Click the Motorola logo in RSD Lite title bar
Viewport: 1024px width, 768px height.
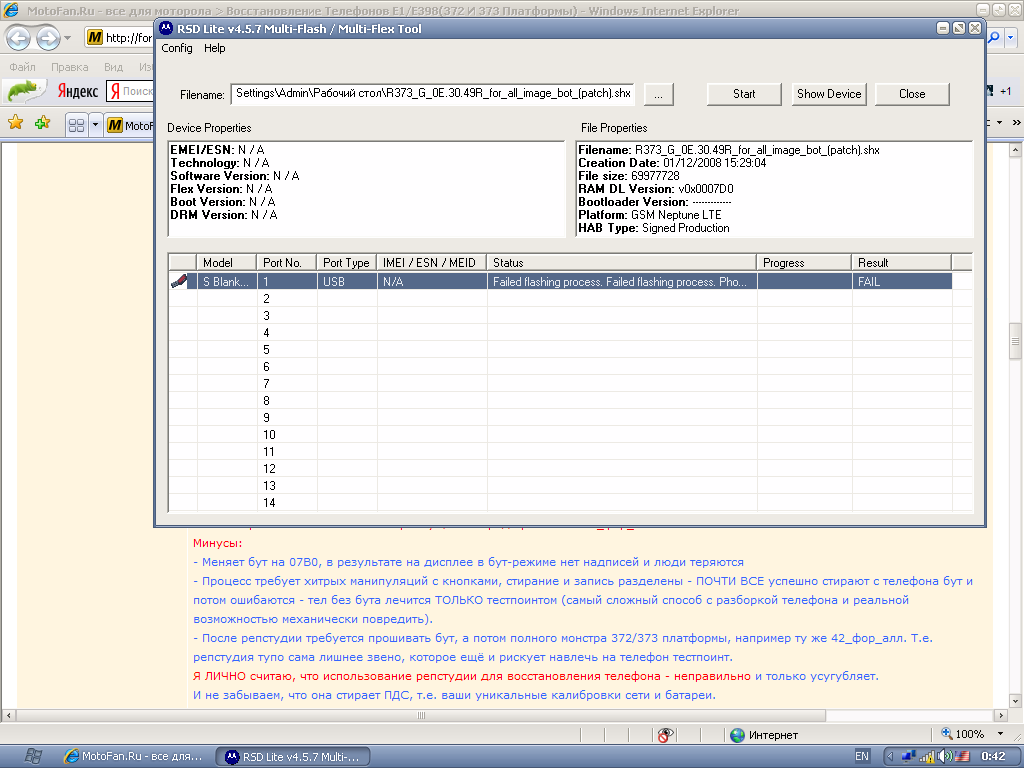point(166,28)
